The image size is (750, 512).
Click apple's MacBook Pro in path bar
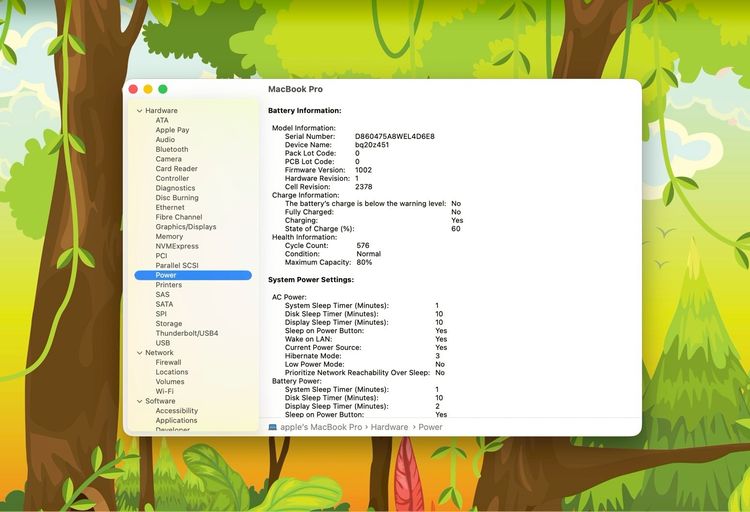320,427
